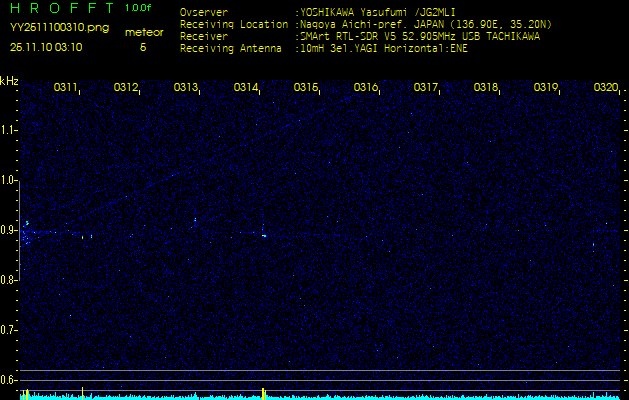Click the 0314 time label
This screenshot has height=400, width=629.
246,88
